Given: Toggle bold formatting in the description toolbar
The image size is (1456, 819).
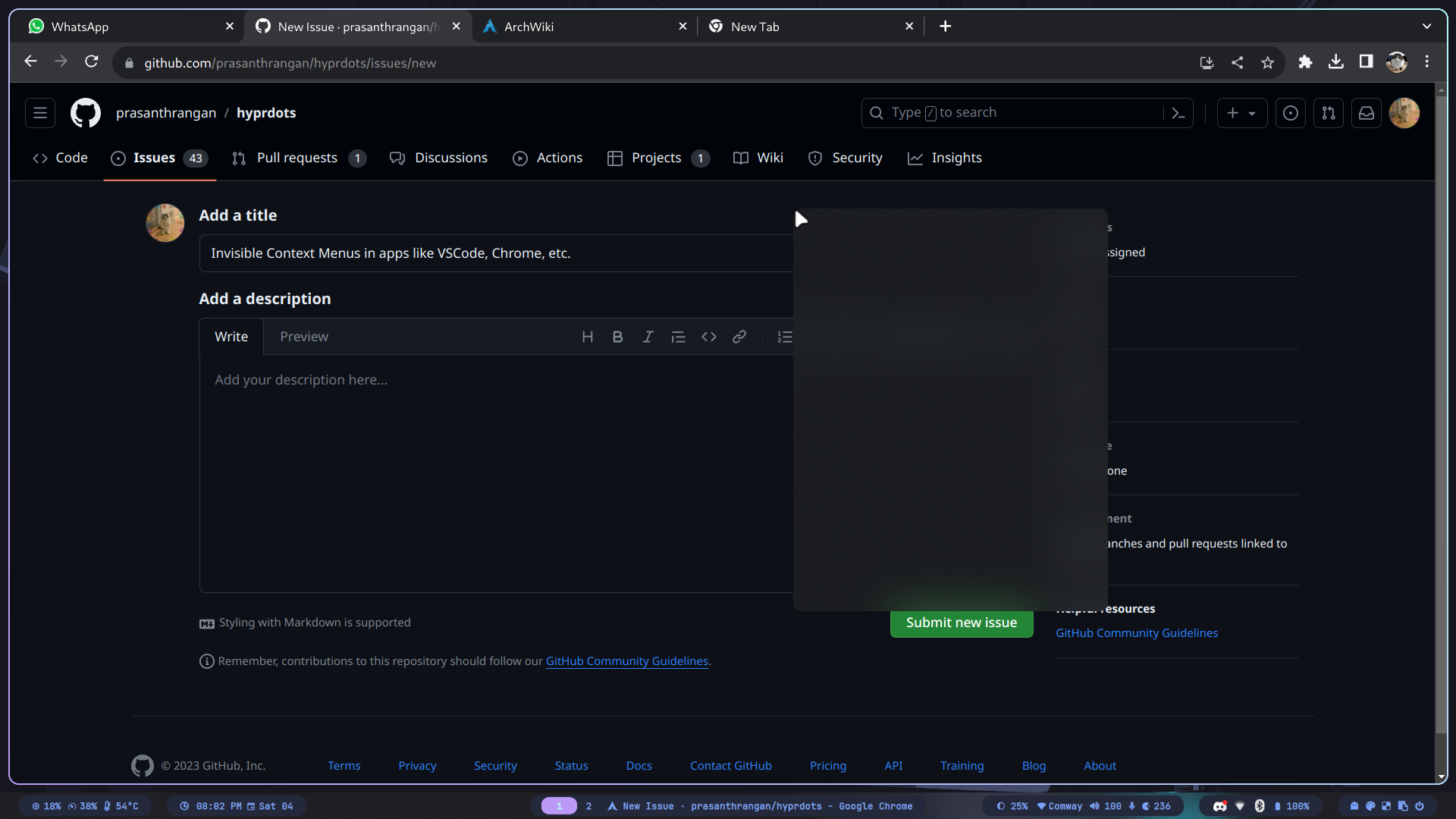Looking at the screenshot, I should pyautogui.click(x=618, y=337).
